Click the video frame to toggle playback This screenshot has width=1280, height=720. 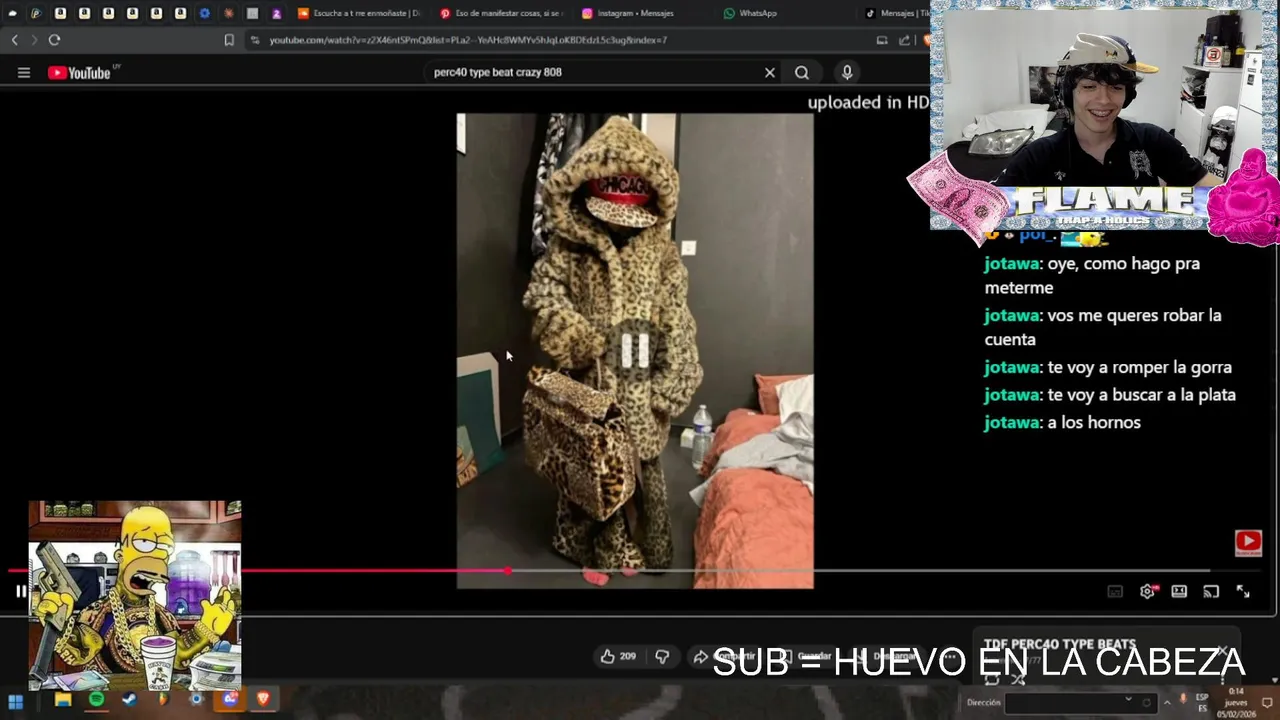pyautogui.click(x=635, y=350)
